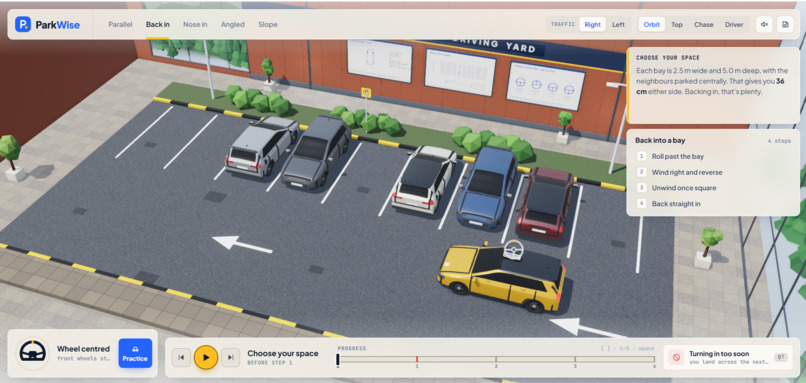Image resolution: width=806 pixels, height=383 pixels.
Task: Go to the Slope tab
Action: coord(268,24)
